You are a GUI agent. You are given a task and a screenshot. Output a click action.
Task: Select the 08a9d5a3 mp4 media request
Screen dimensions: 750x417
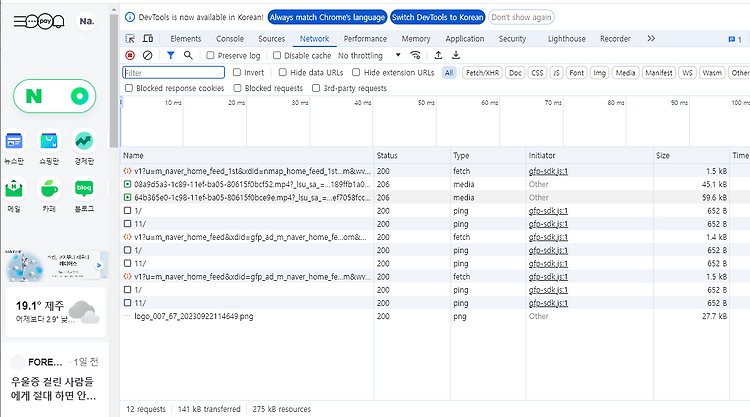[x=252, y=184]
